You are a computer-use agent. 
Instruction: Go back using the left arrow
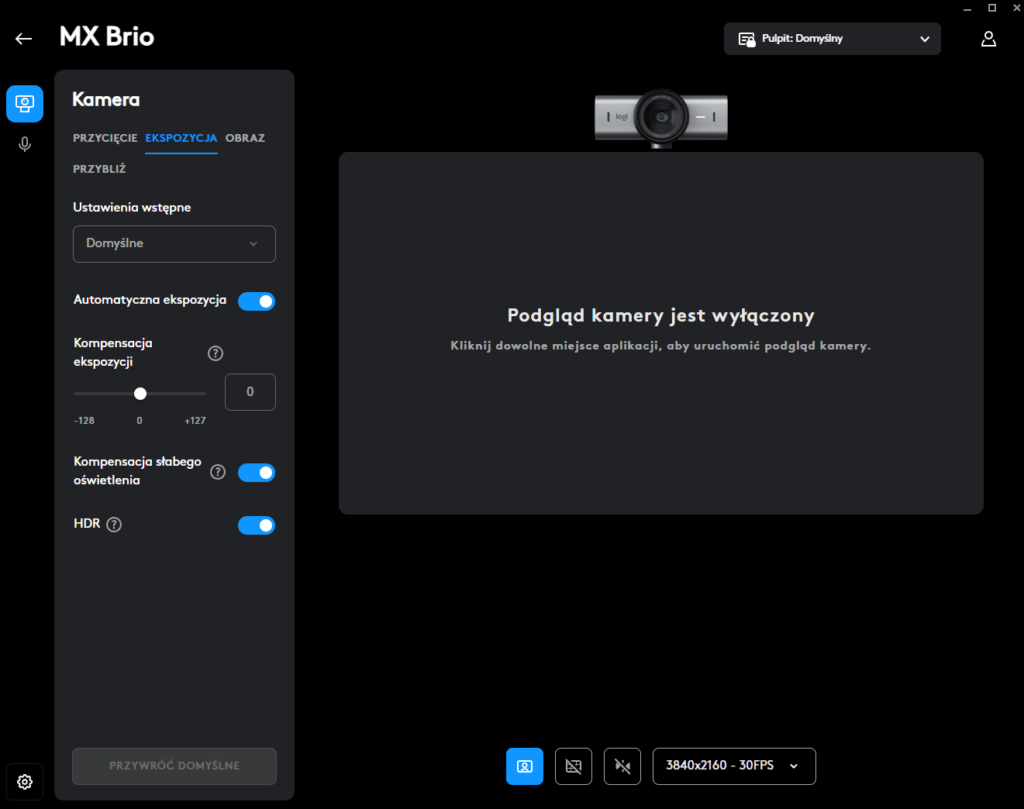click(x=24, y=39)
